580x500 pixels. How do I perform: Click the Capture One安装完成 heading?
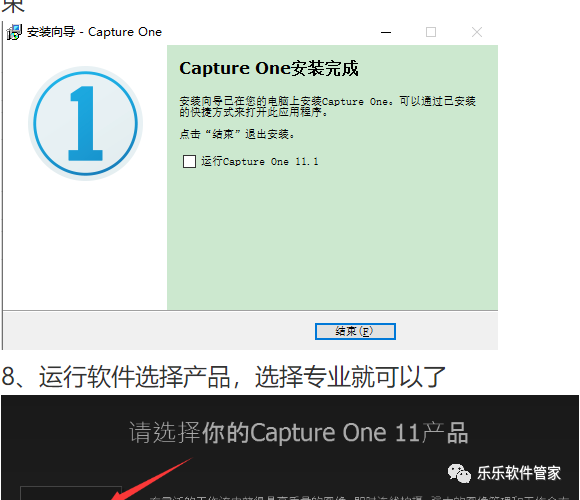(269, 68)
